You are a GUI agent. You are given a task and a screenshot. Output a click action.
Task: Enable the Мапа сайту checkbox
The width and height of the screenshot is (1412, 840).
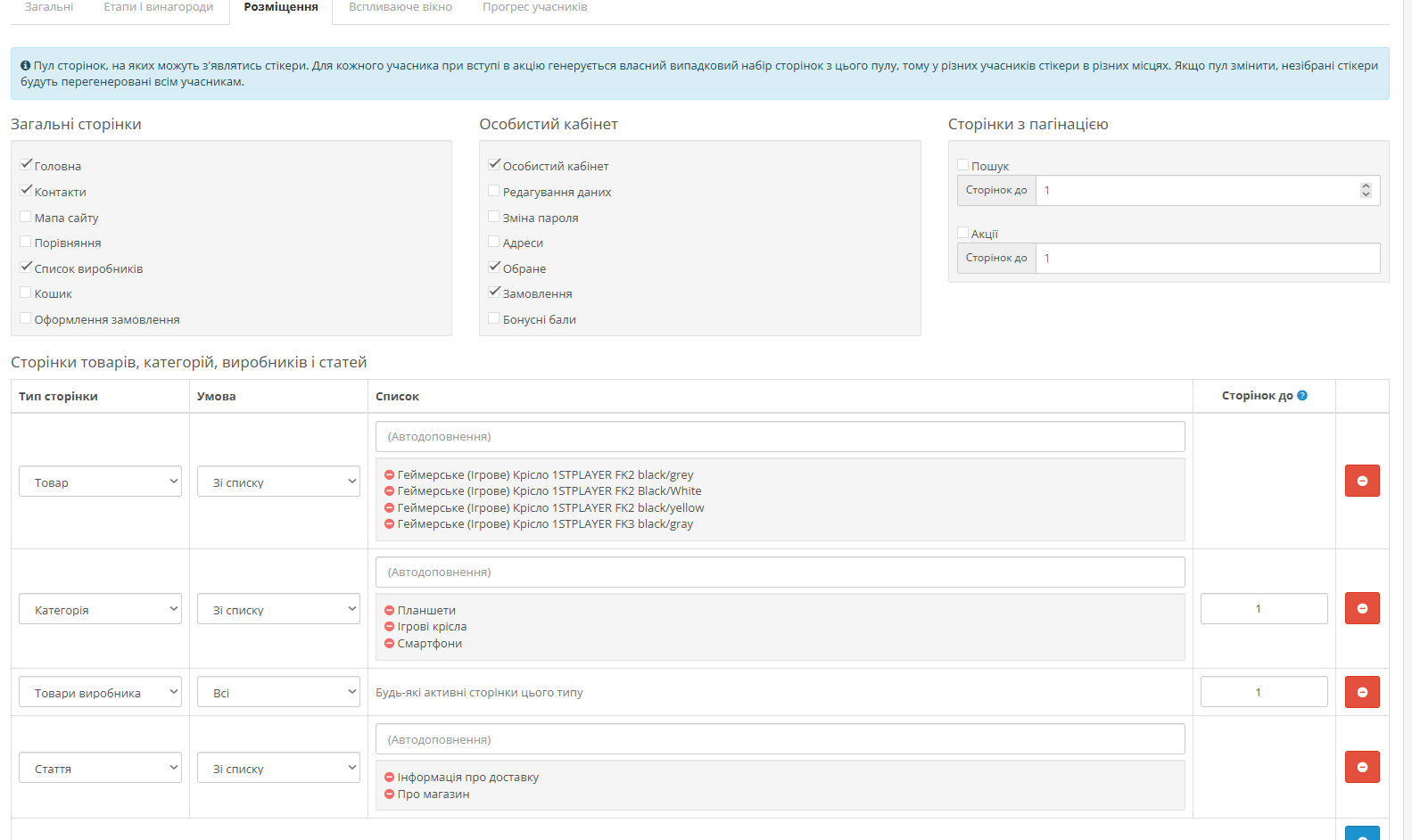pyautogui.click(x=26, y=216)
